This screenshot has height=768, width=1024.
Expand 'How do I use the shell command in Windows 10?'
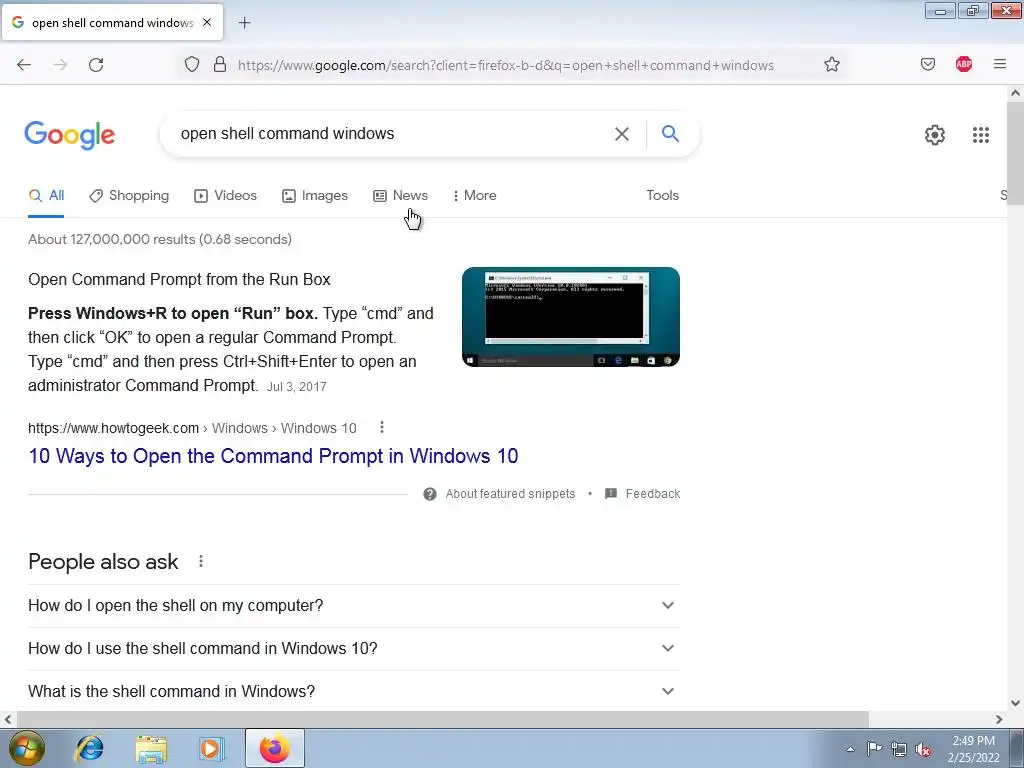point(353,648)
